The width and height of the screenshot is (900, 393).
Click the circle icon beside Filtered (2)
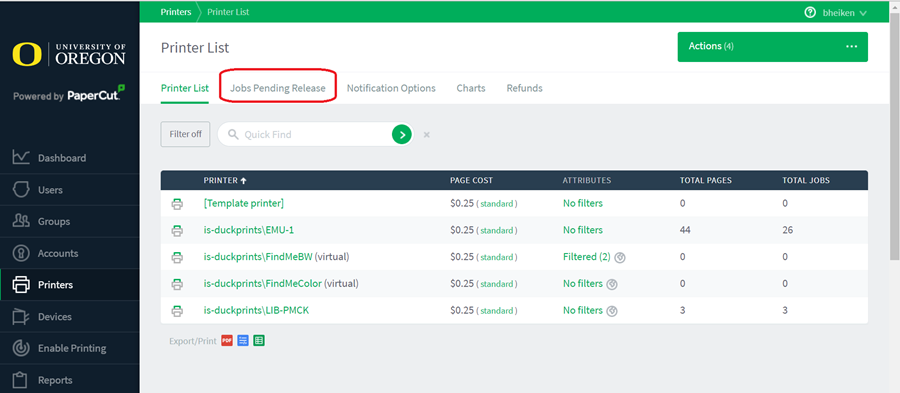pyautogui.click(x=619, y=258)
